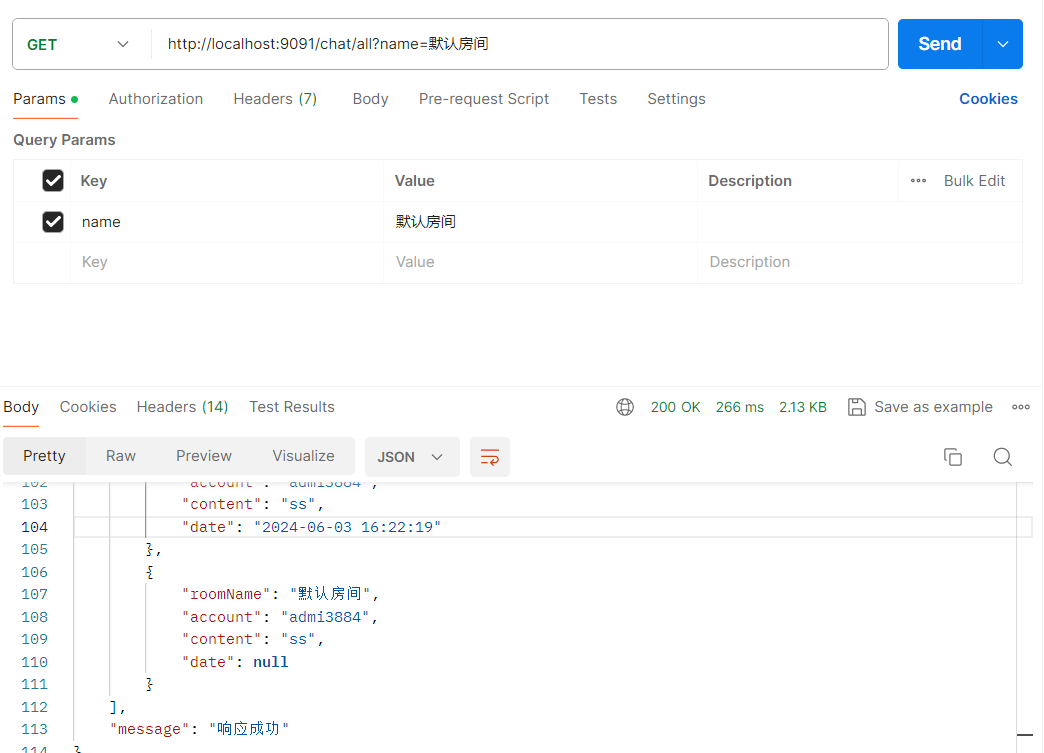This screenshot has width=1044, height=753.
Task: Open the request Body tab
Action: pyautogui.click(x=370, y=99)
